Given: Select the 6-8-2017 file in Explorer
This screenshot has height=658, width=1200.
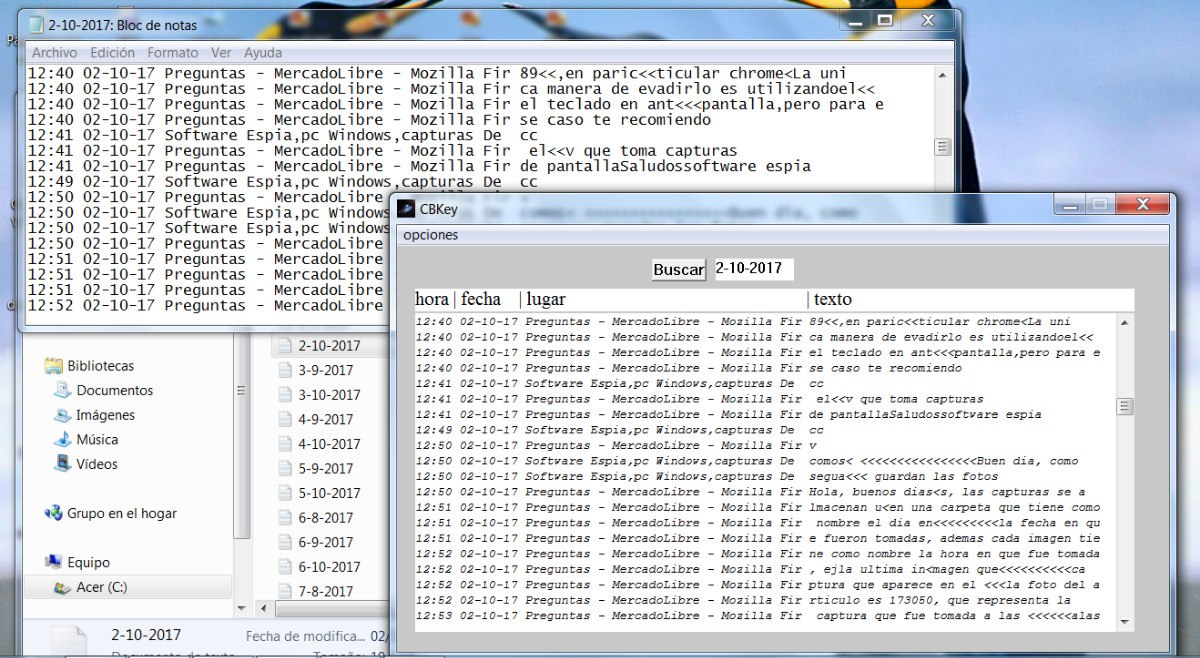Looking at the screenshot, I should 325,518.
